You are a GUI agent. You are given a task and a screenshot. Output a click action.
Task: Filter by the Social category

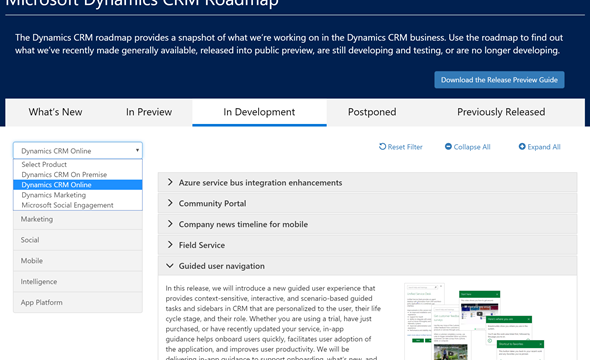point(78,240)
